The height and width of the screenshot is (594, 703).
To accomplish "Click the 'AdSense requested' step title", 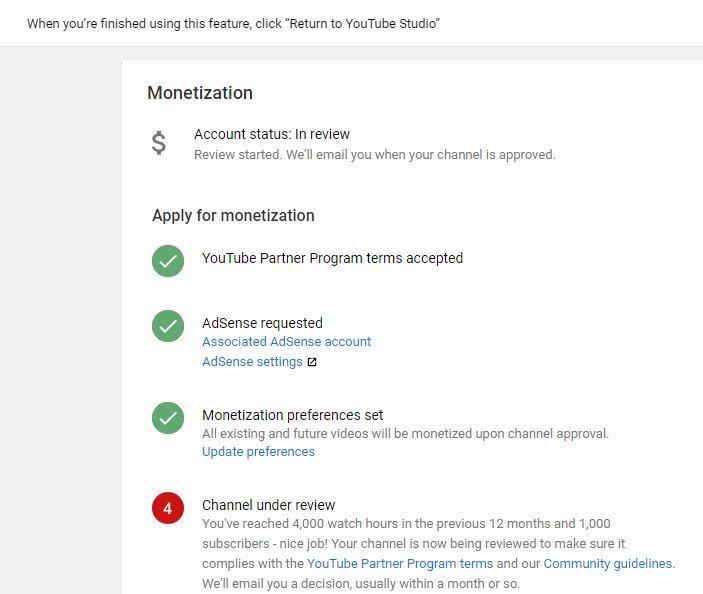I will [x=262, y=323].
